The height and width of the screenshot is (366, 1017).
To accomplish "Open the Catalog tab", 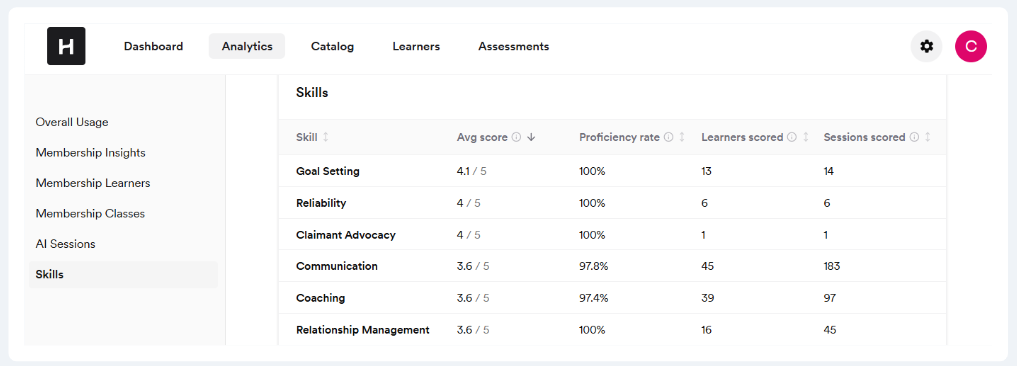I will click(332, 47).
